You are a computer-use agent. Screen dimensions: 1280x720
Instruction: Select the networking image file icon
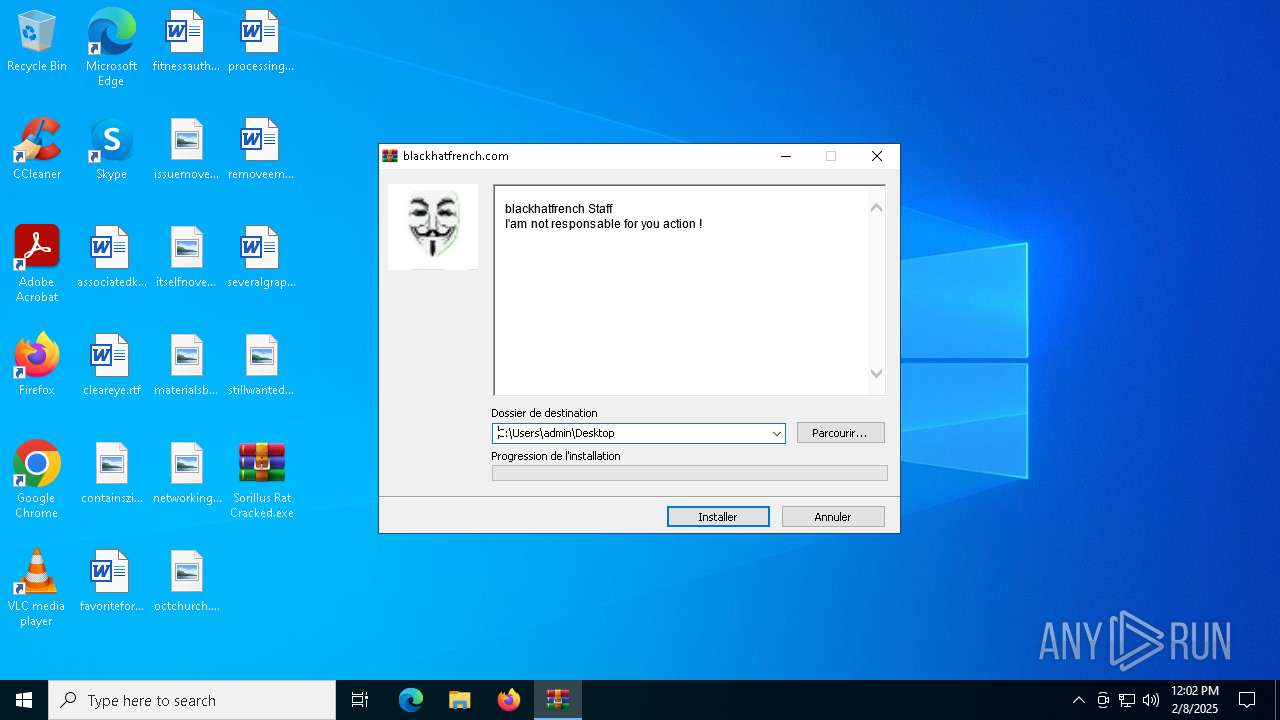coord(186,473)
